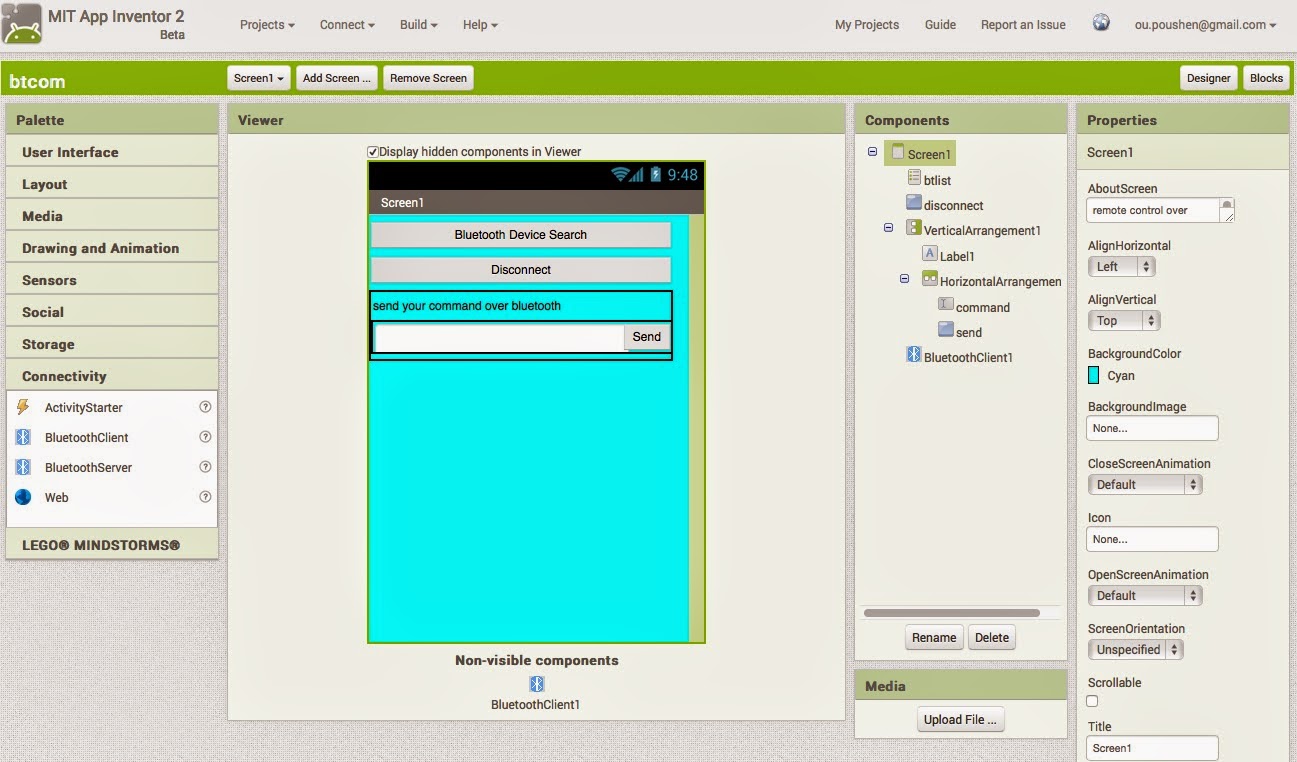The height and width of the screenshot is (762, 1297).
Task: Click the BluetoothClient1 icon in component tree
Action: [913, 354]
